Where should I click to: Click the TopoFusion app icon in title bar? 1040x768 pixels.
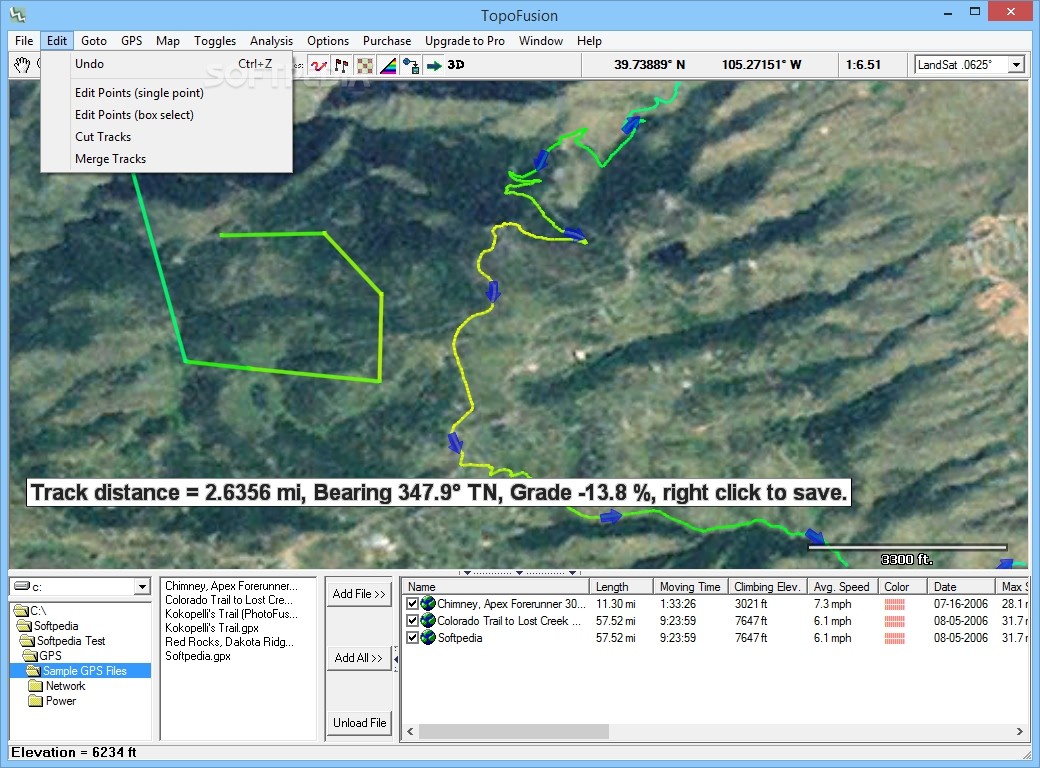tap(18, 14)
